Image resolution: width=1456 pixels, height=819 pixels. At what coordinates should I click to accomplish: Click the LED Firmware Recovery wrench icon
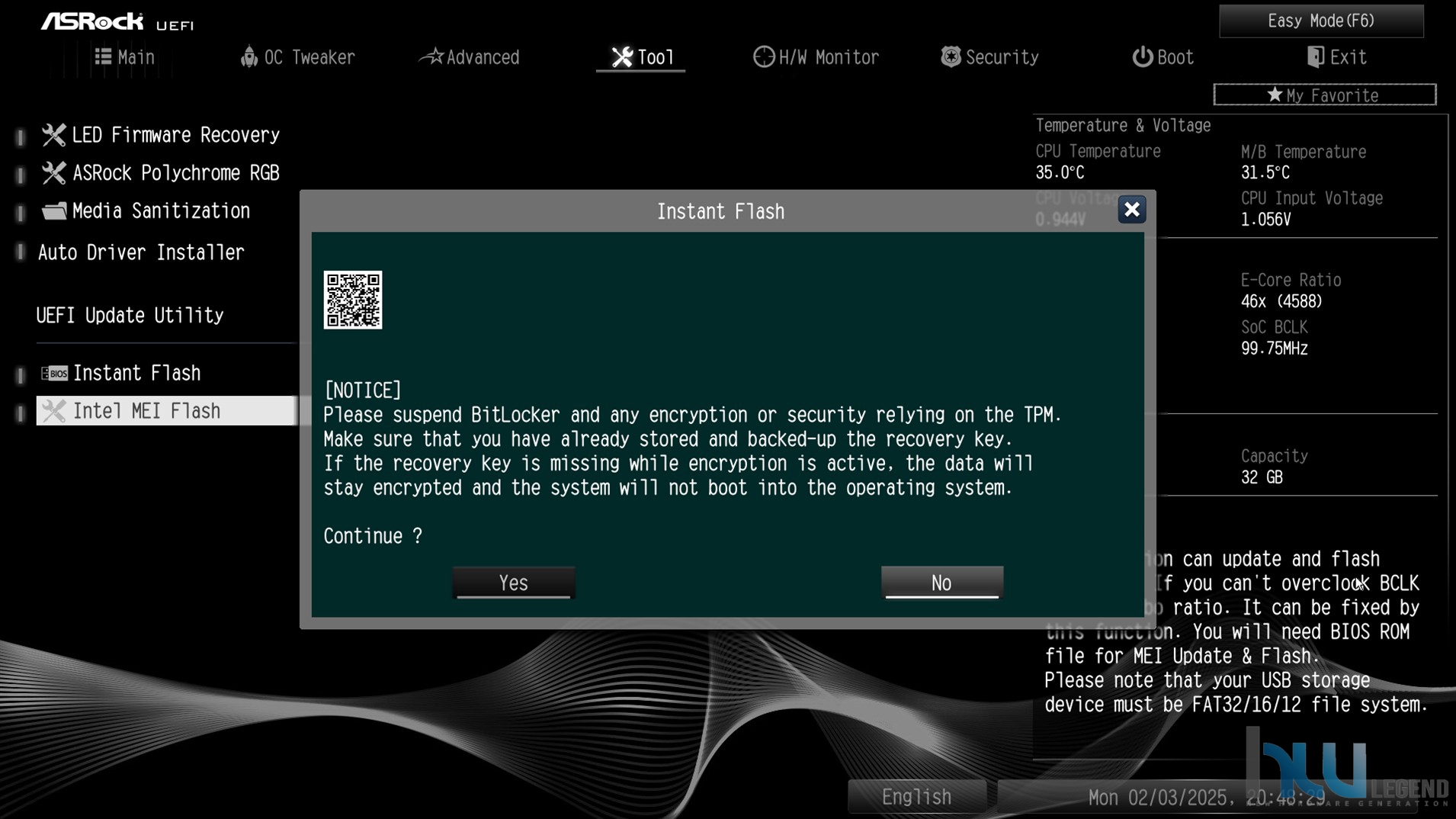[x=53, y=135]
